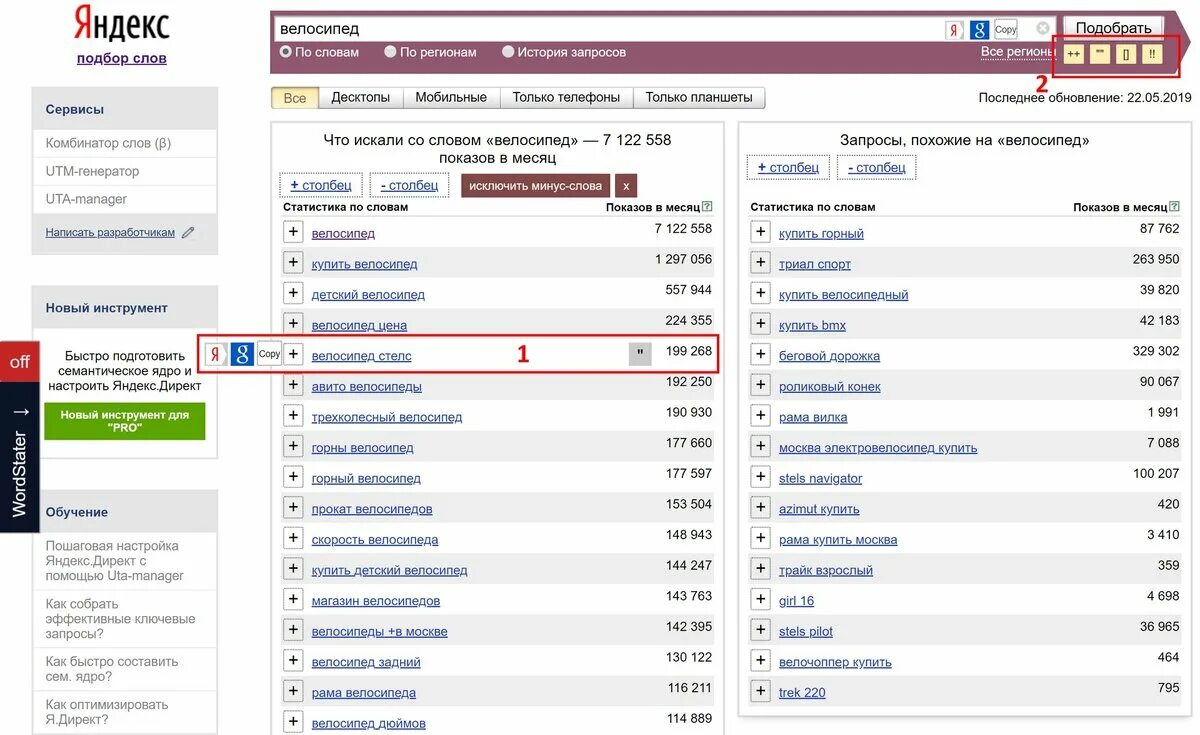Open 'Пошаговая настройка Яндекс.Директ' tutorial
Screen dimensions: 1200x735
click(x=115, y=560)
